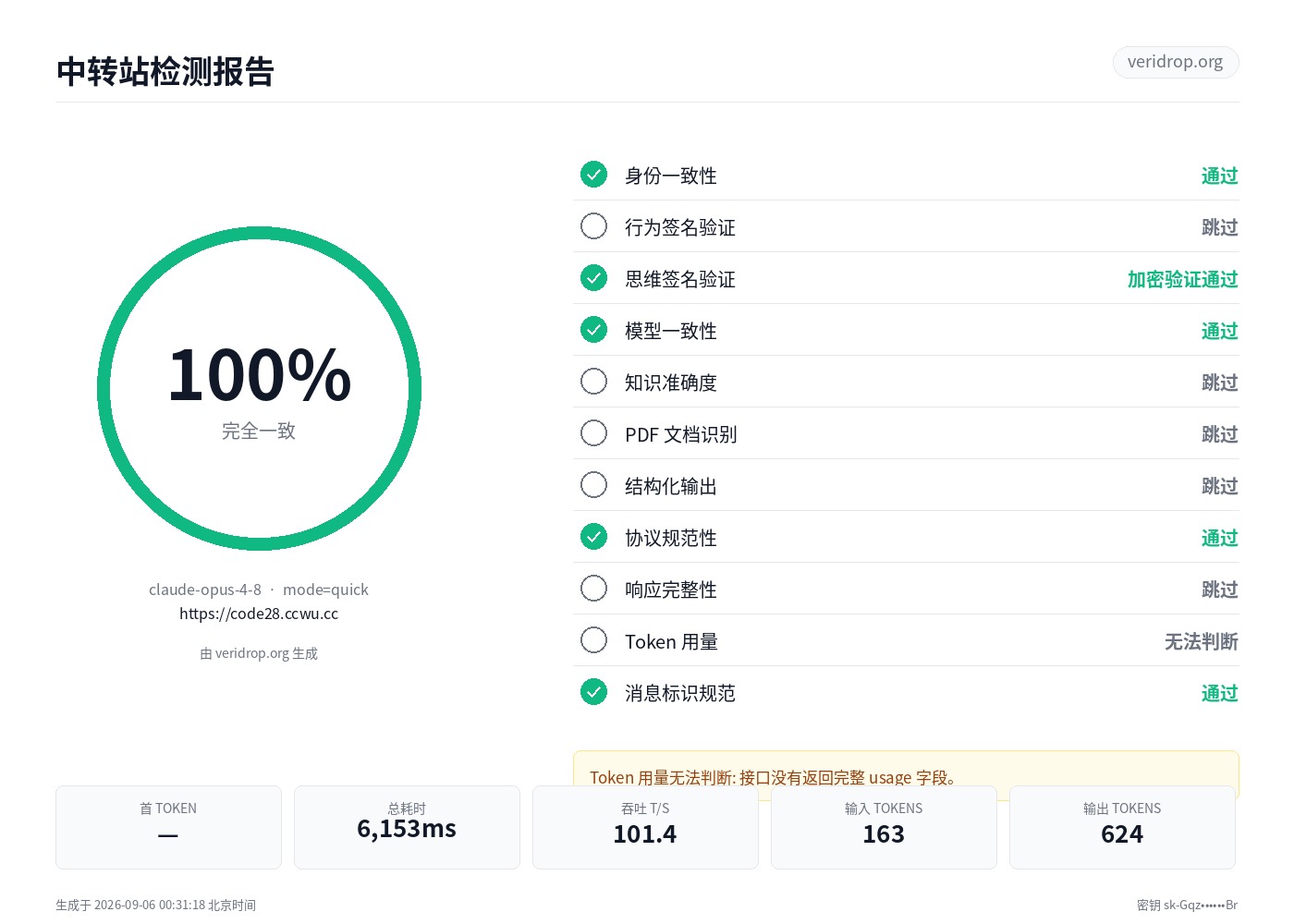Viewport: 1294px width, 924px height.
Task: Click the green check icon beside 消息标识规范
Action: [593, 692]
